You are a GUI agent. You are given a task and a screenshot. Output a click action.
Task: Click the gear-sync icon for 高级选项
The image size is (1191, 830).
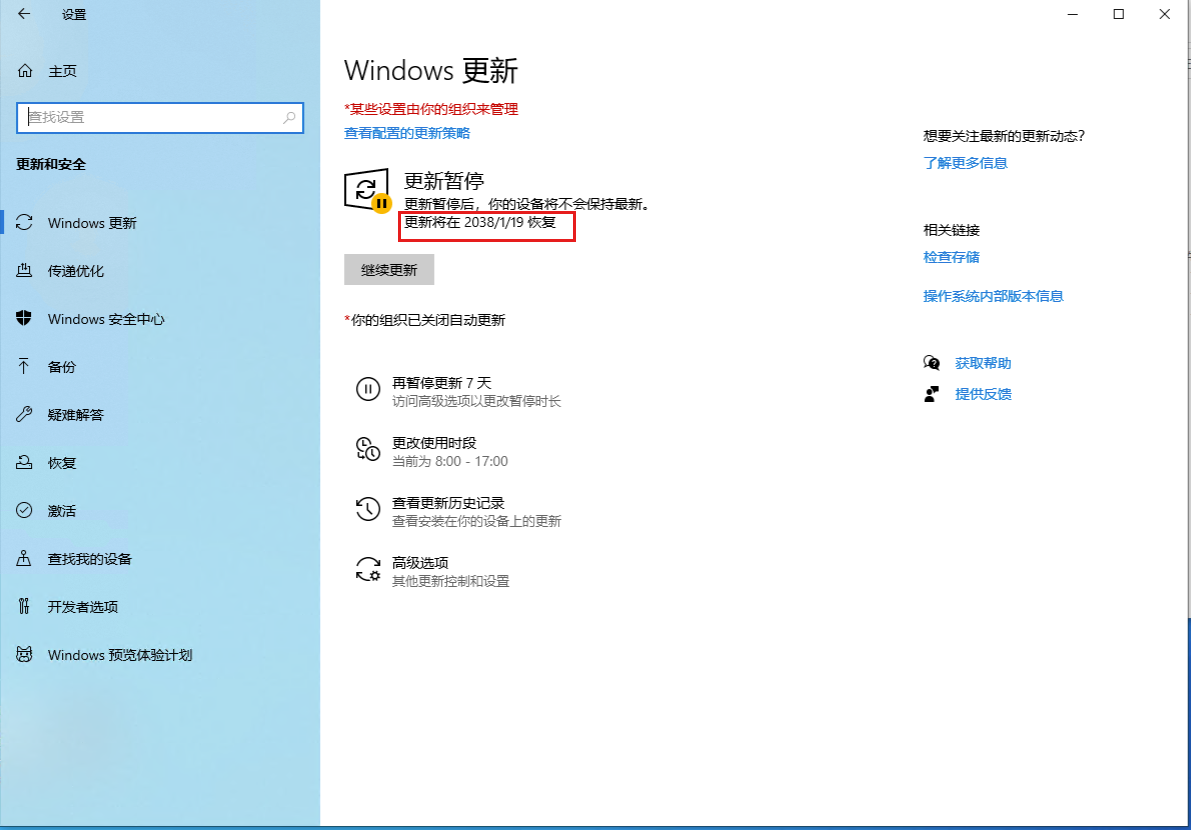tap(368, 569)
